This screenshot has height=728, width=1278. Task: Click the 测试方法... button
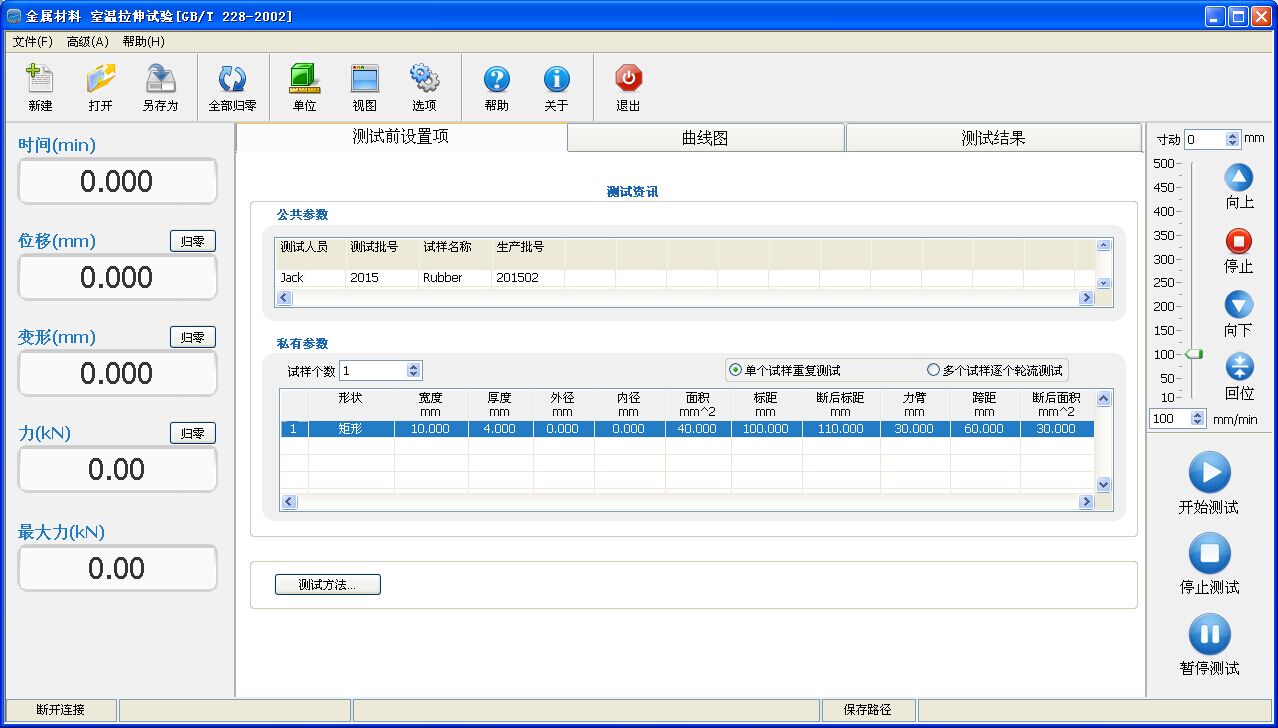[x=327, y=585]
